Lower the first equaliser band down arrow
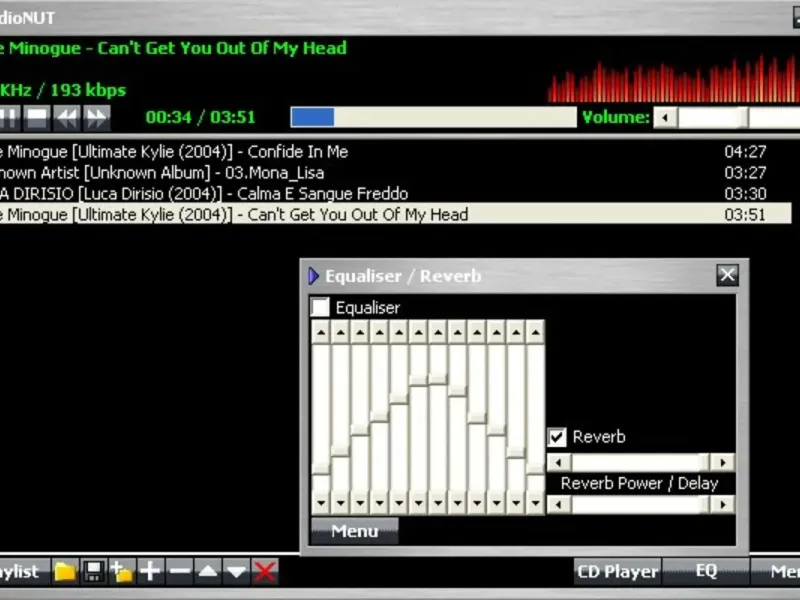This screenshot has height=600, width=800. (321, 503)
